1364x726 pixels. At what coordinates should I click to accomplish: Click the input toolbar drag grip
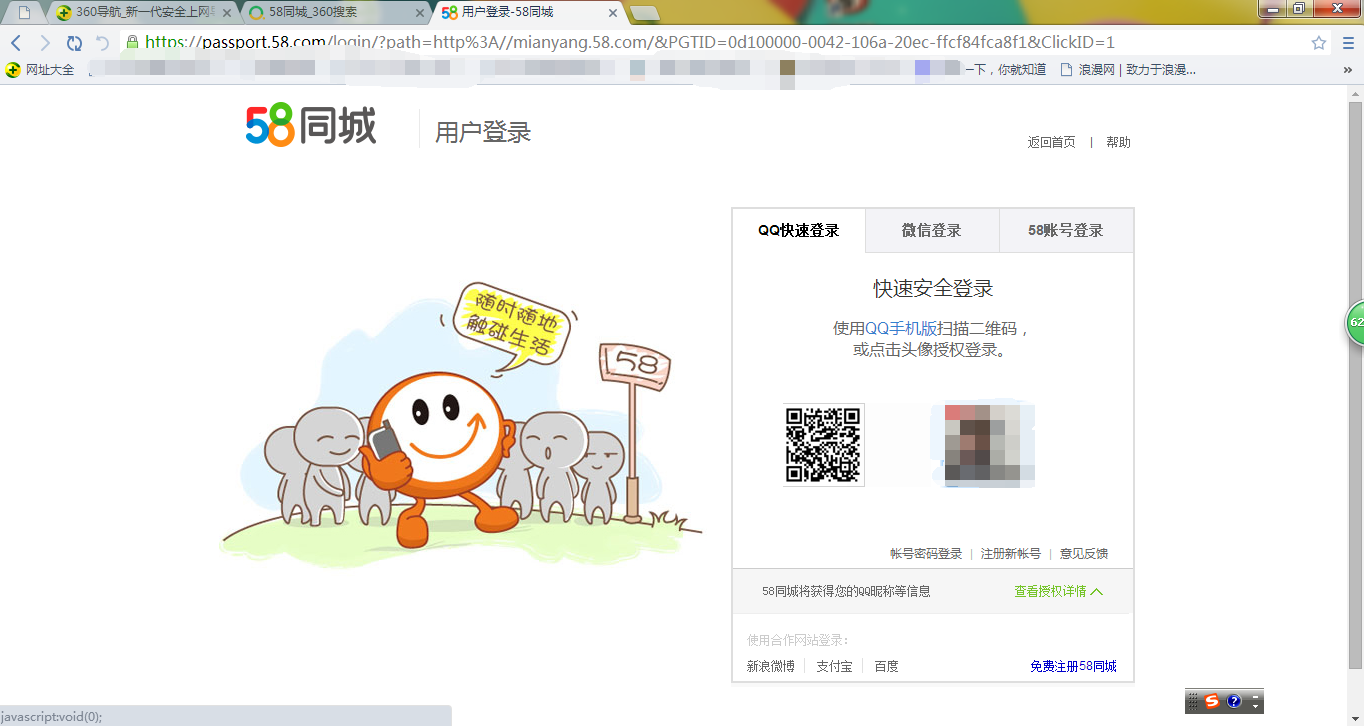1193,702
